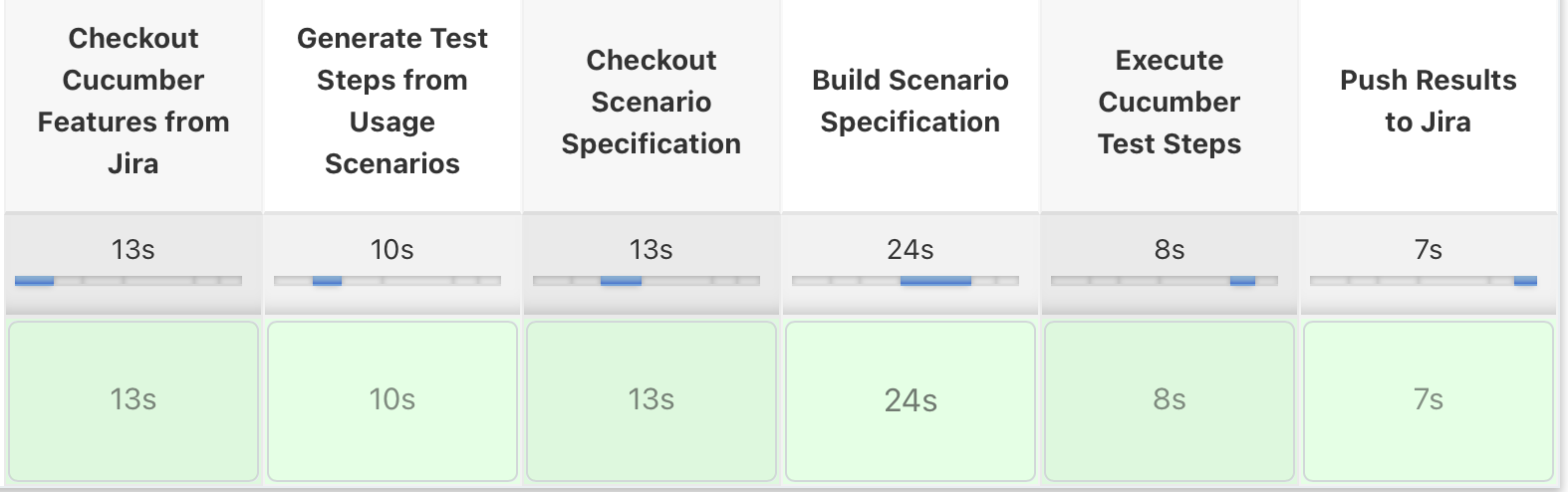Click the Checkout Scenario Specification stage header

coord(652,102)
